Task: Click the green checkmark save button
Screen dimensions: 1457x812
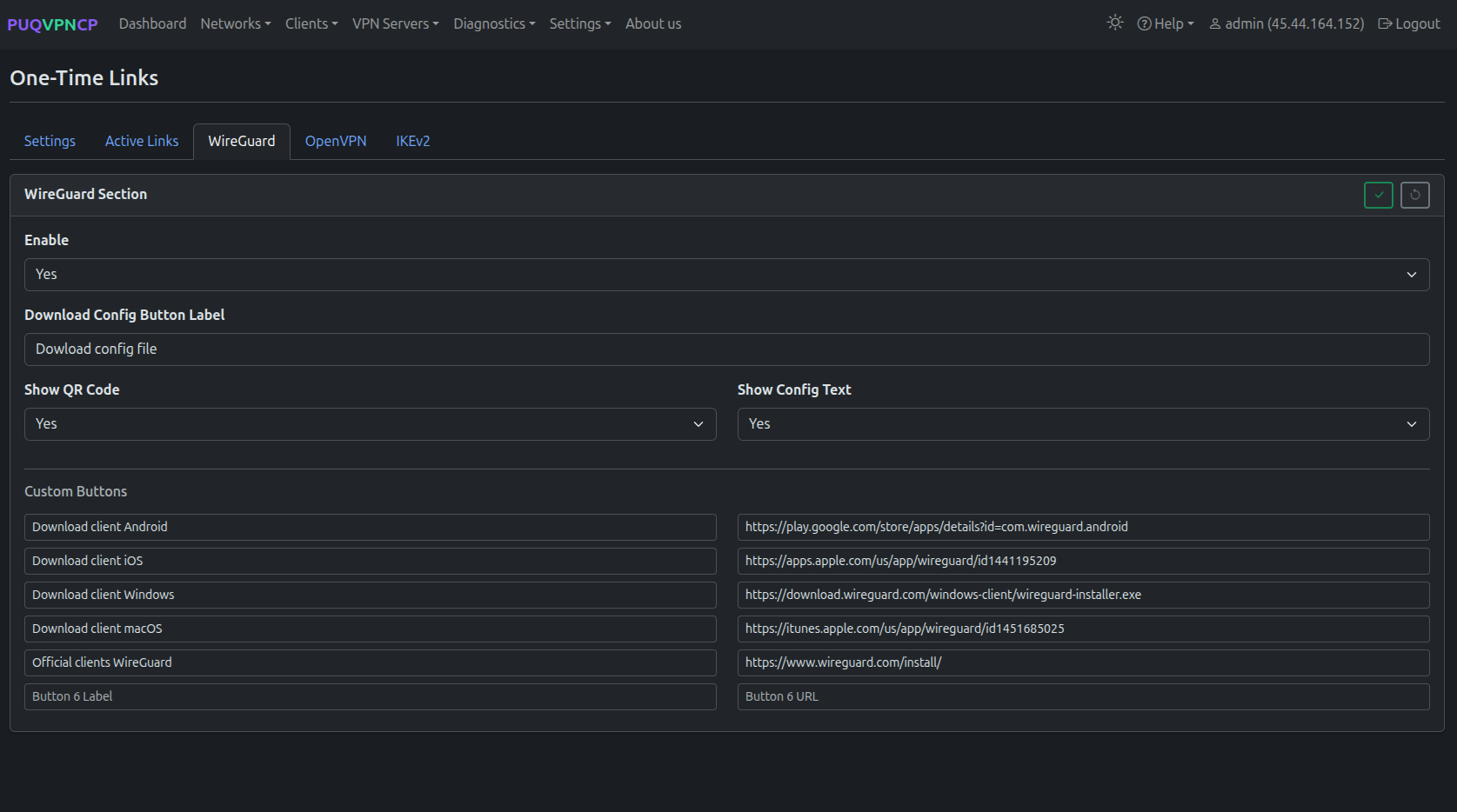Action: click(x=1379, y=196)
